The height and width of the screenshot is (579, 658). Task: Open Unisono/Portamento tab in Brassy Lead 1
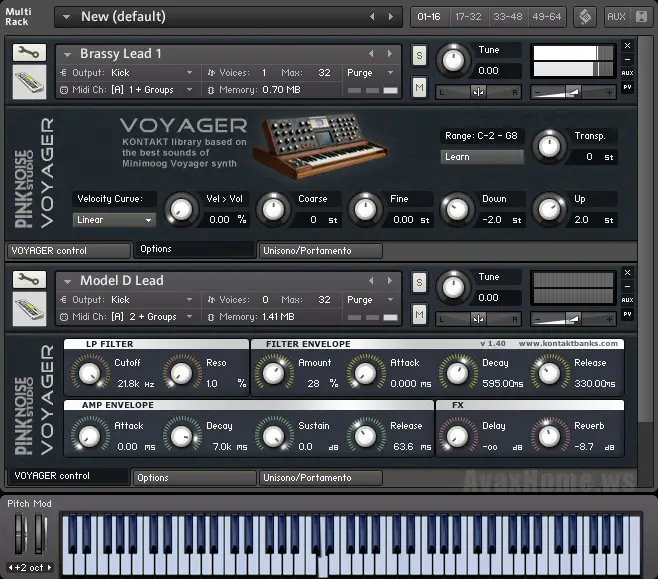pyautogui.click(x=321, y=251)
